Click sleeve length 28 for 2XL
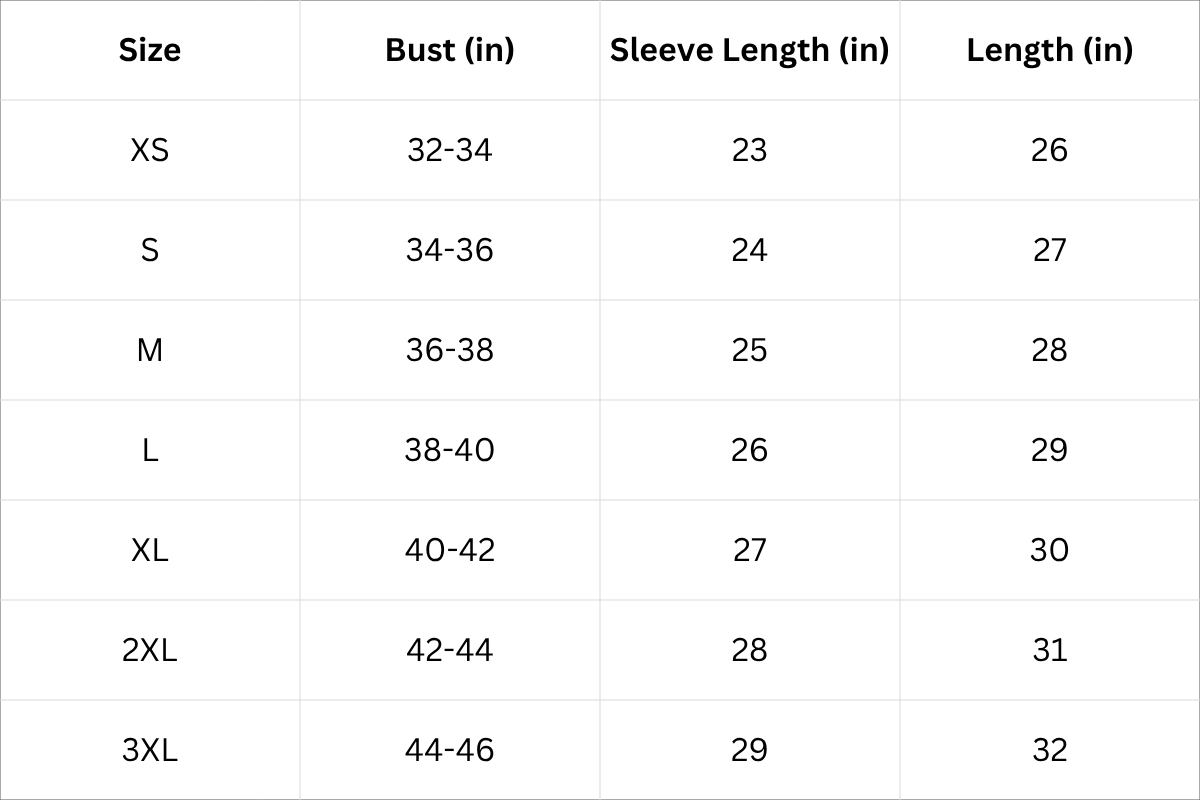This screenshot has height=800, width=1200. 750,650
